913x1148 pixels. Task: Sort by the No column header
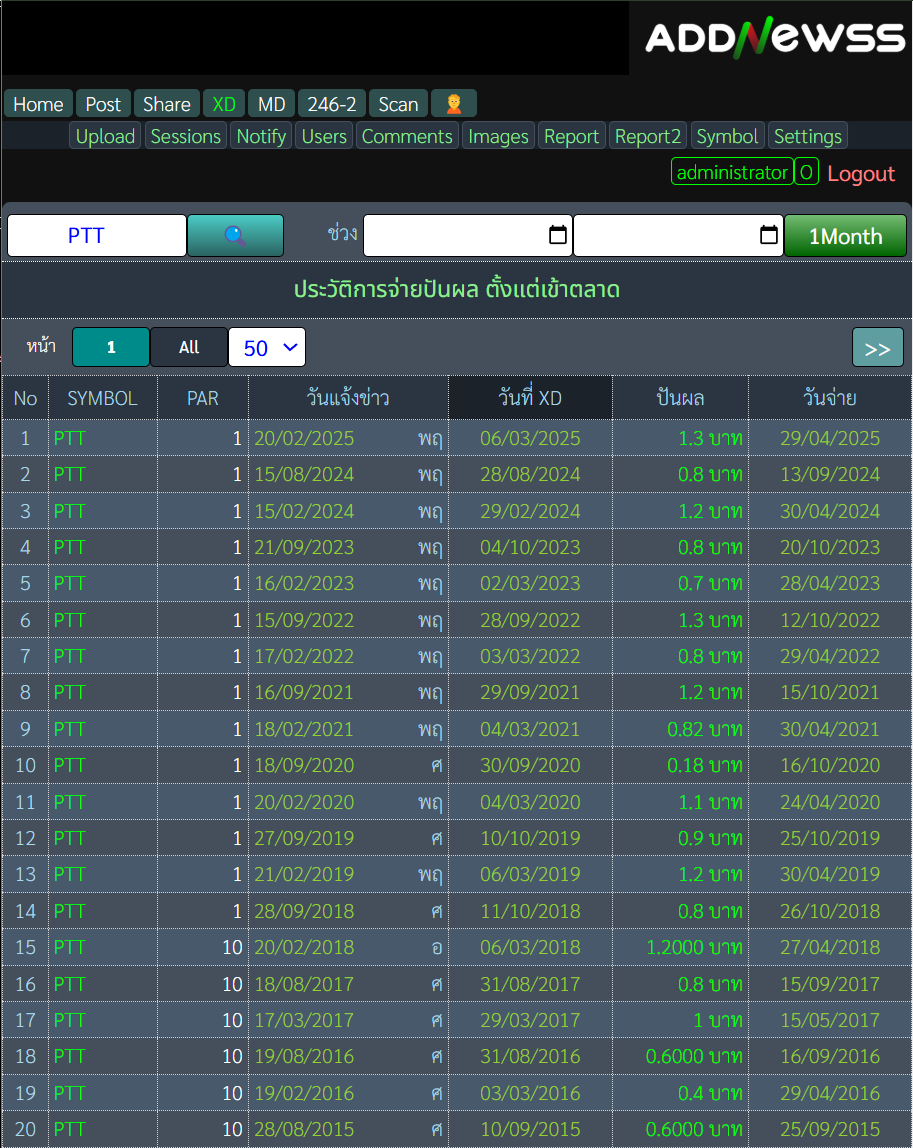click(x=26, y=398)
